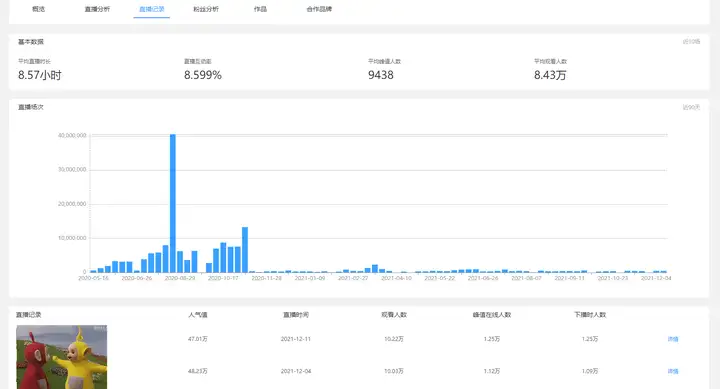The height and width of the screenshot is (389, 720).
Task: Click the 10.22万 viewers cell
Action: pyautogui.click(x=394, y=339)
